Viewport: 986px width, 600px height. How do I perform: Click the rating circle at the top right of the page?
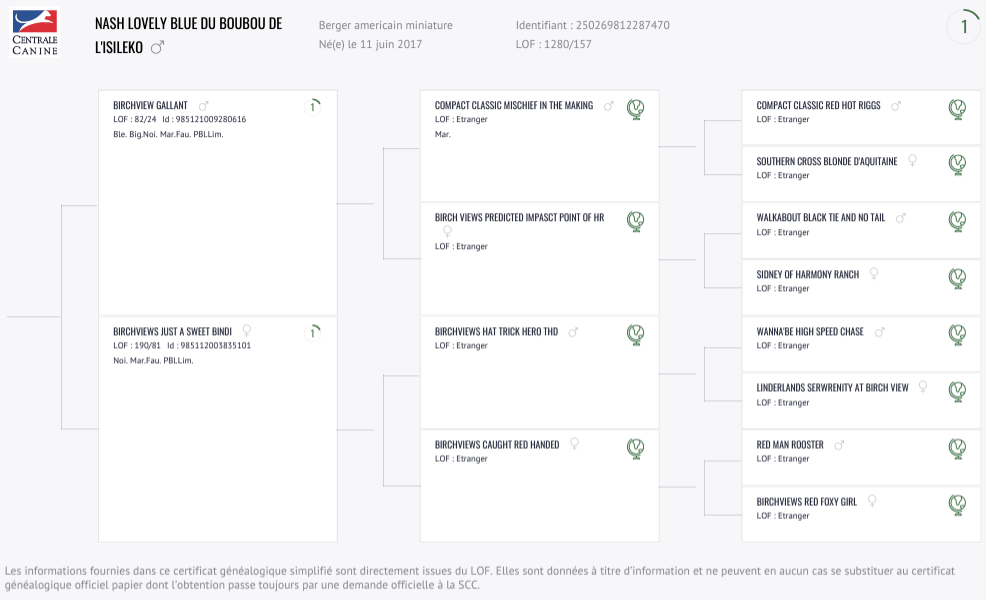pyautogui.click(x=963, y=26)
